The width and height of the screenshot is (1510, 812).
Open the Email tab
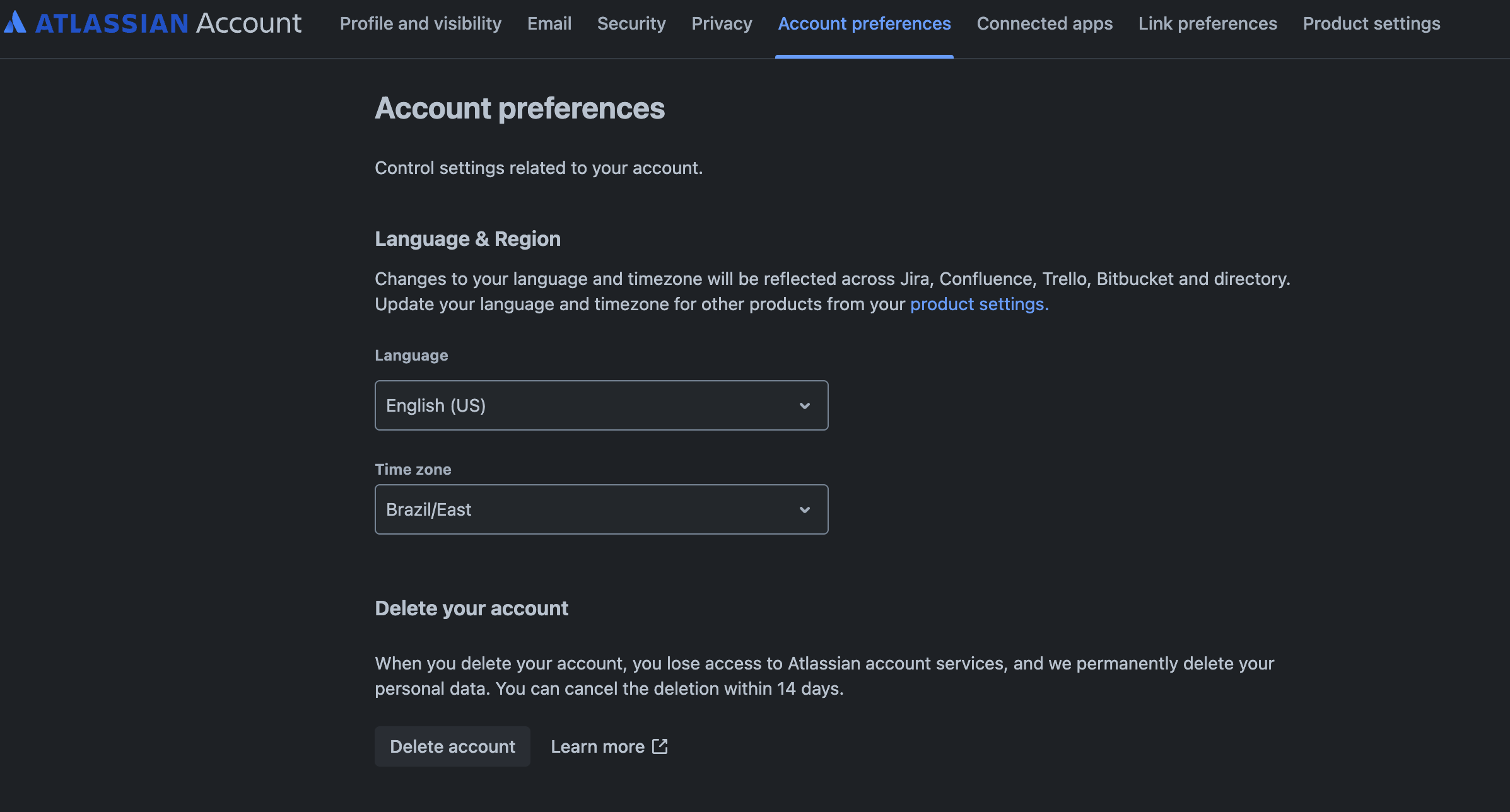[x=549, y=24]
